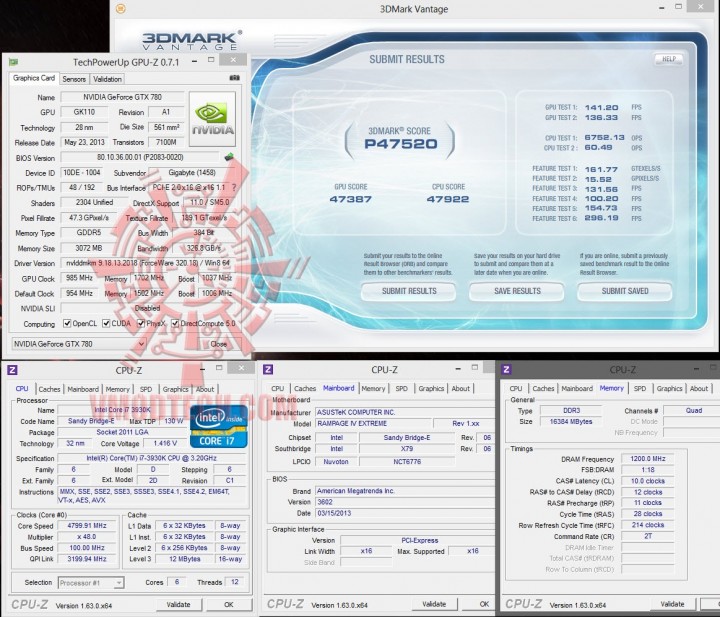Image resolution: width=720 pixels, height=617 pixels.
Task: Click the GPU Test 1 value 141.20
Action: tap(601, 107)
